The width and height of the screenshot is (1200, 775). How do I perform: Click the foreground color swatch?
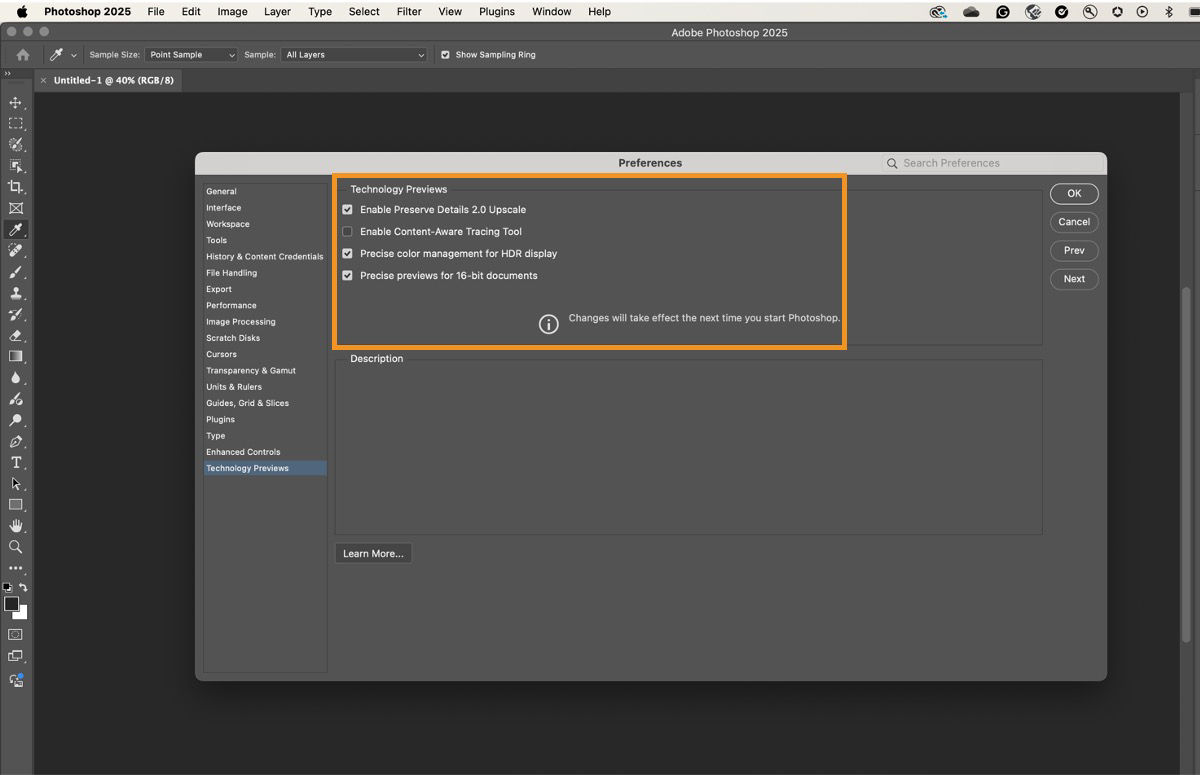click(11, 600)
